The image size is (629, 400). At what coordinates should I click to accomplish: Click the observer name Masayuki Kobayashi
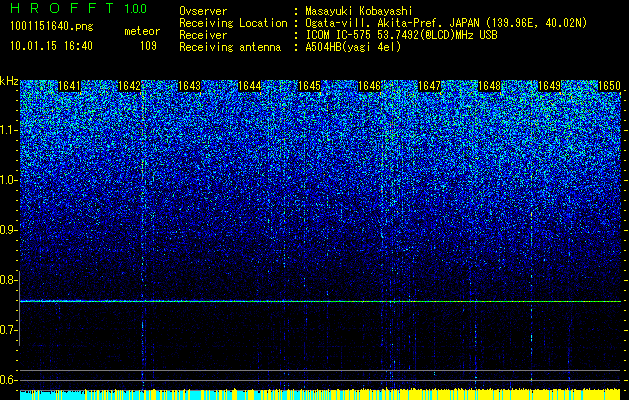(x=359, y=12)
